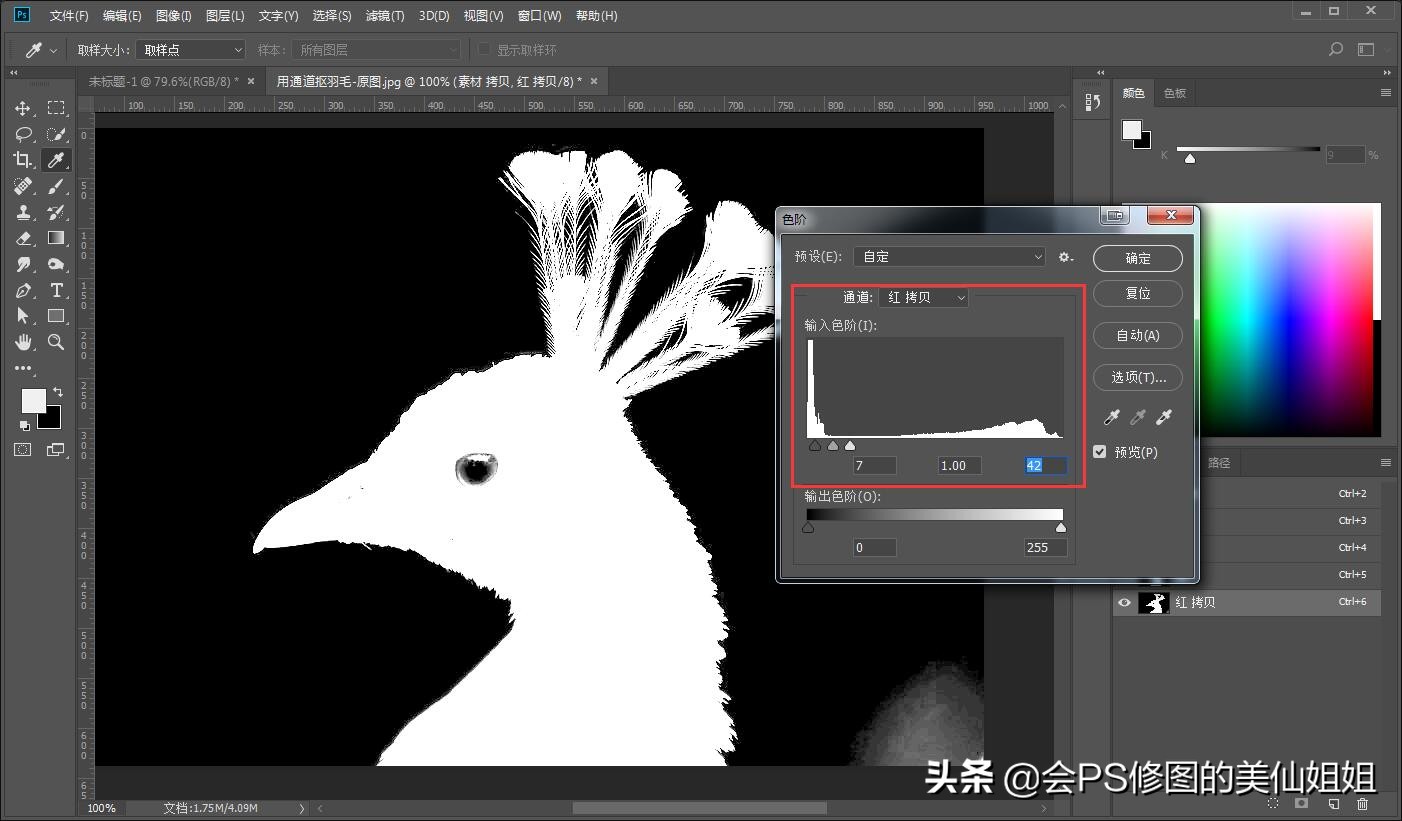
Task: Toggle visibility of the 红 拷贝 channel
Action: pyautogui.click(x=1124, y=602)
